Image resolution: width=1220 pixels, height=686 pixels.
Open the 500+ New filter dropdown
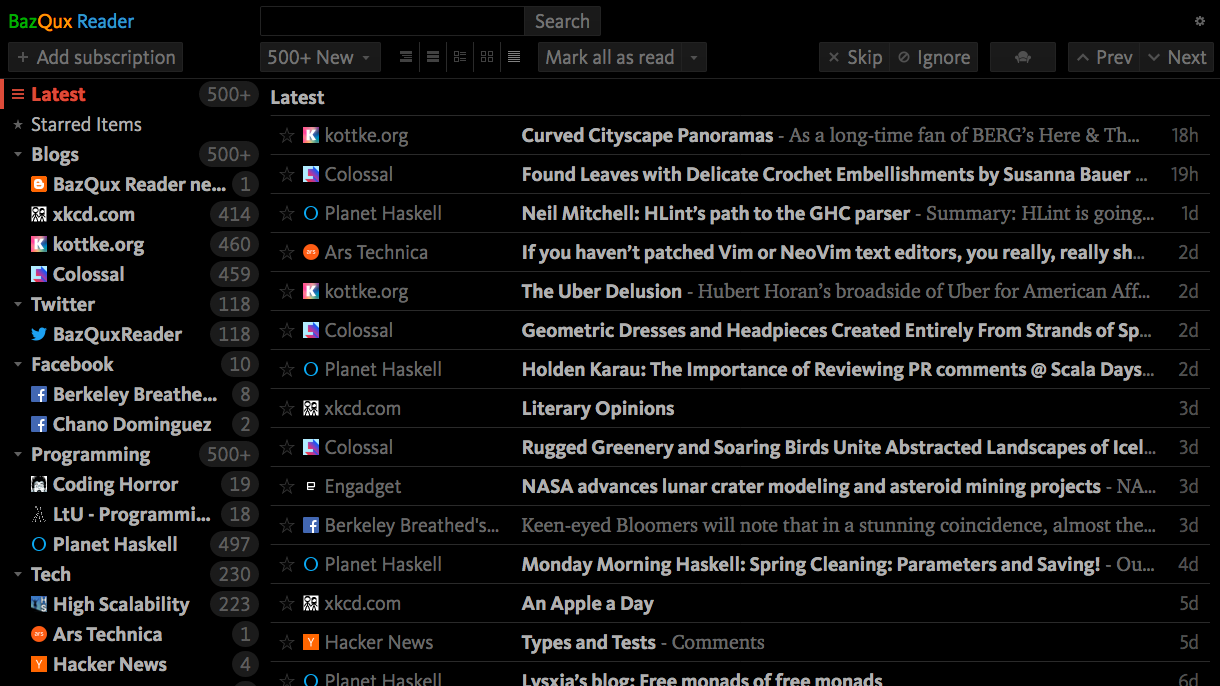[x=320, y=57]
